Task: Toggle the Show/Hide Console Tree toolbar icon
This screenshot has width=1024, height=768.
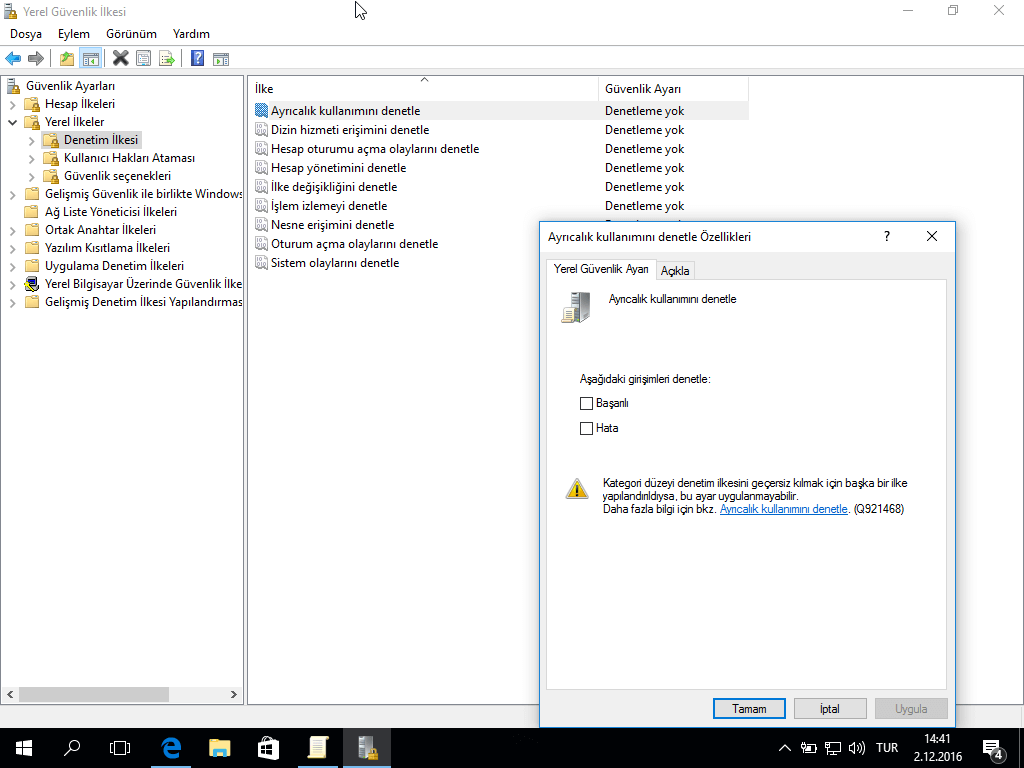Action: click(90, 59)
